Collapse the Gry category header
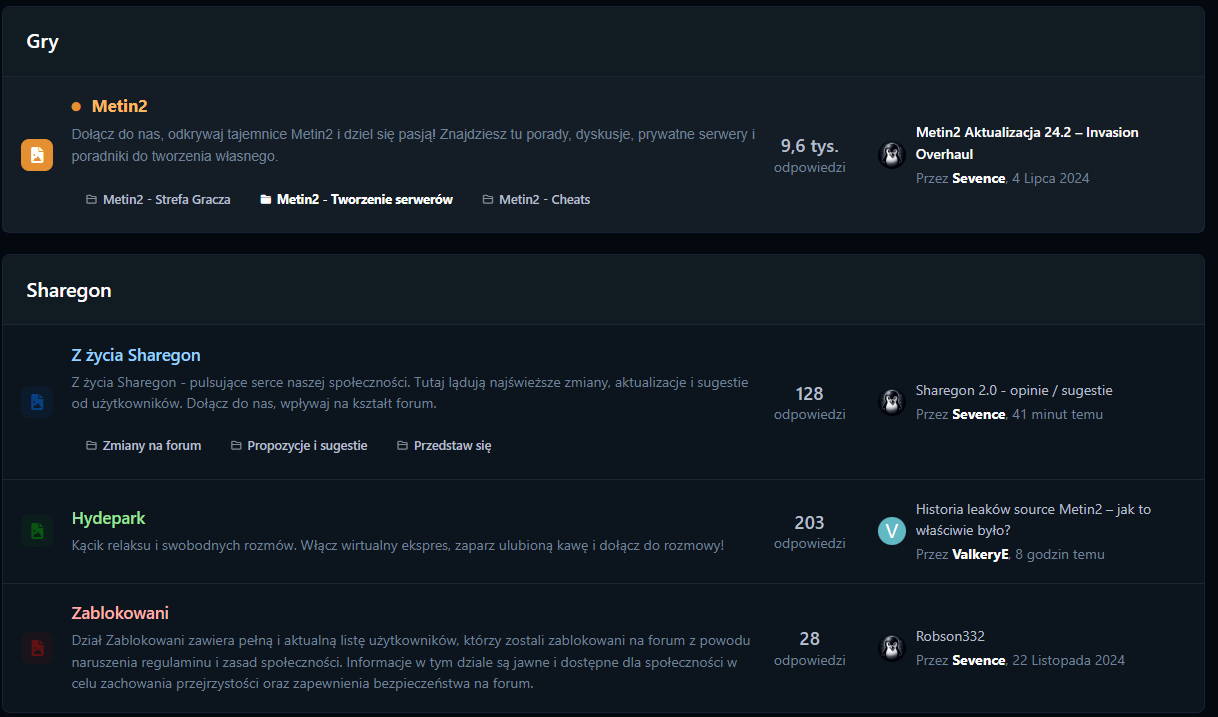The height and width of the screenshot is (717, 1218). (x=43, y=42)
